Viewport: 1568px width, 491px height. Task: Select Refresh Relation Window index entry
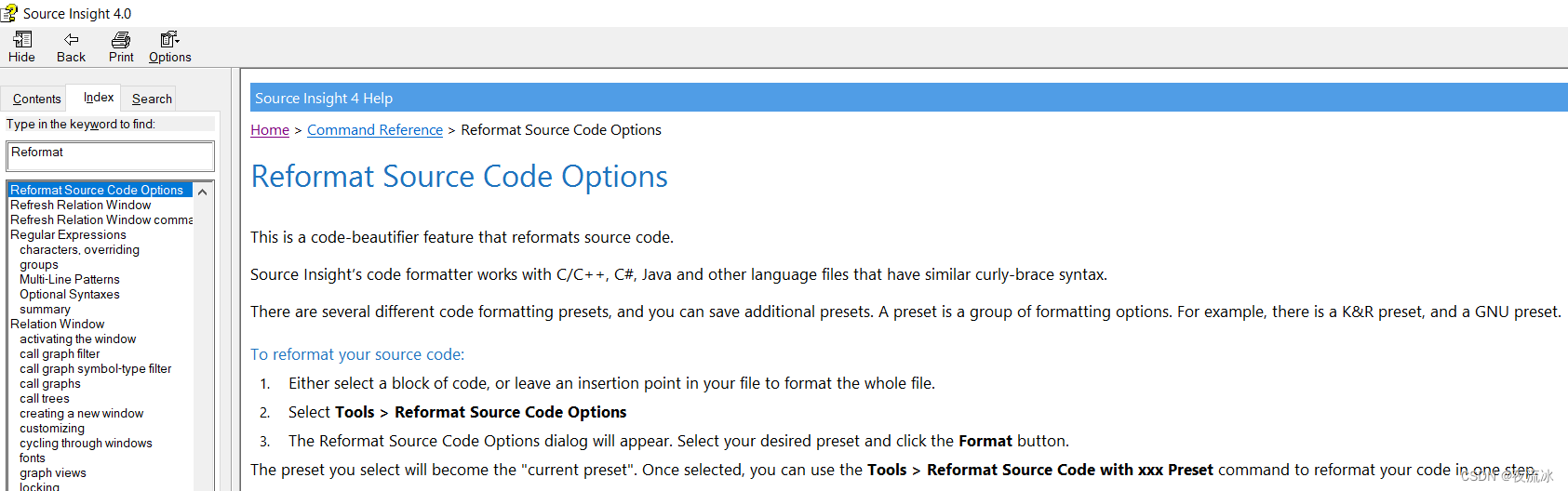pyautogui.click(x=81, y=205)
